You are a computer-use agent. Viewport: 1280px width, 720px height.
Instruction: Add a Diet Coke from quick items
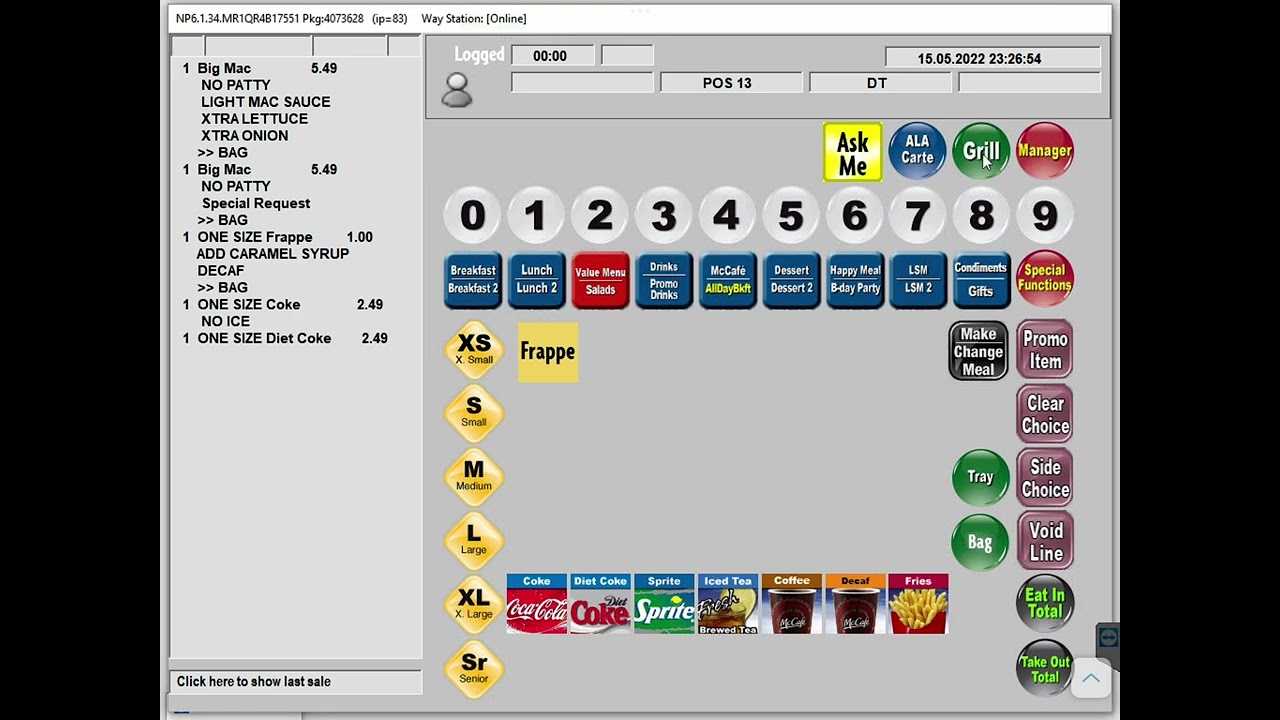pos(600,604)
